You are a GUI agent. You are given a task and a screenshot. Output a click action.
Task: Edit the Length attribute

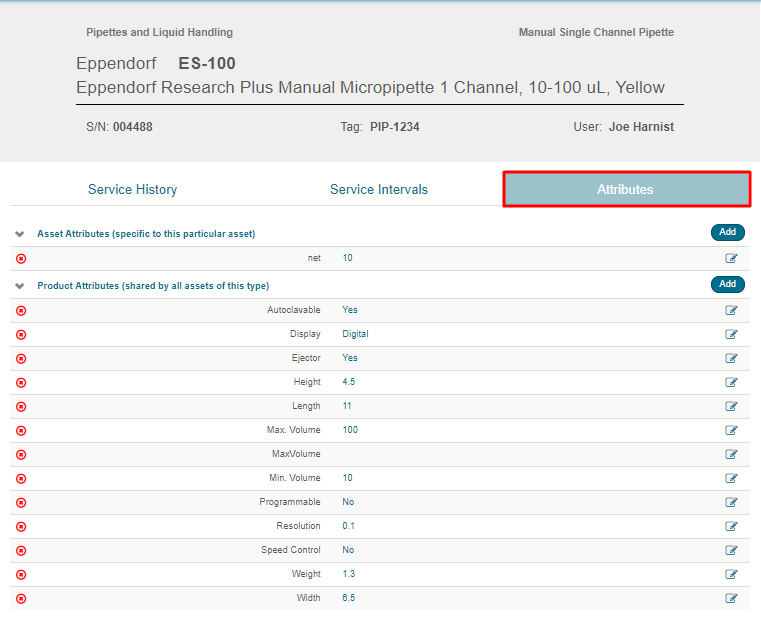tap(731, 406)
